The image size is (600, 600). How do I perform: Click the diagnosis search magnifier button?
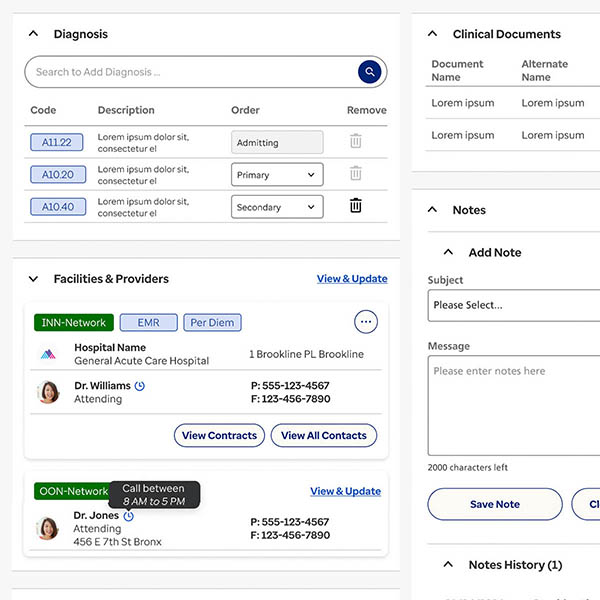pyautogui.click(x=370, y=72)
